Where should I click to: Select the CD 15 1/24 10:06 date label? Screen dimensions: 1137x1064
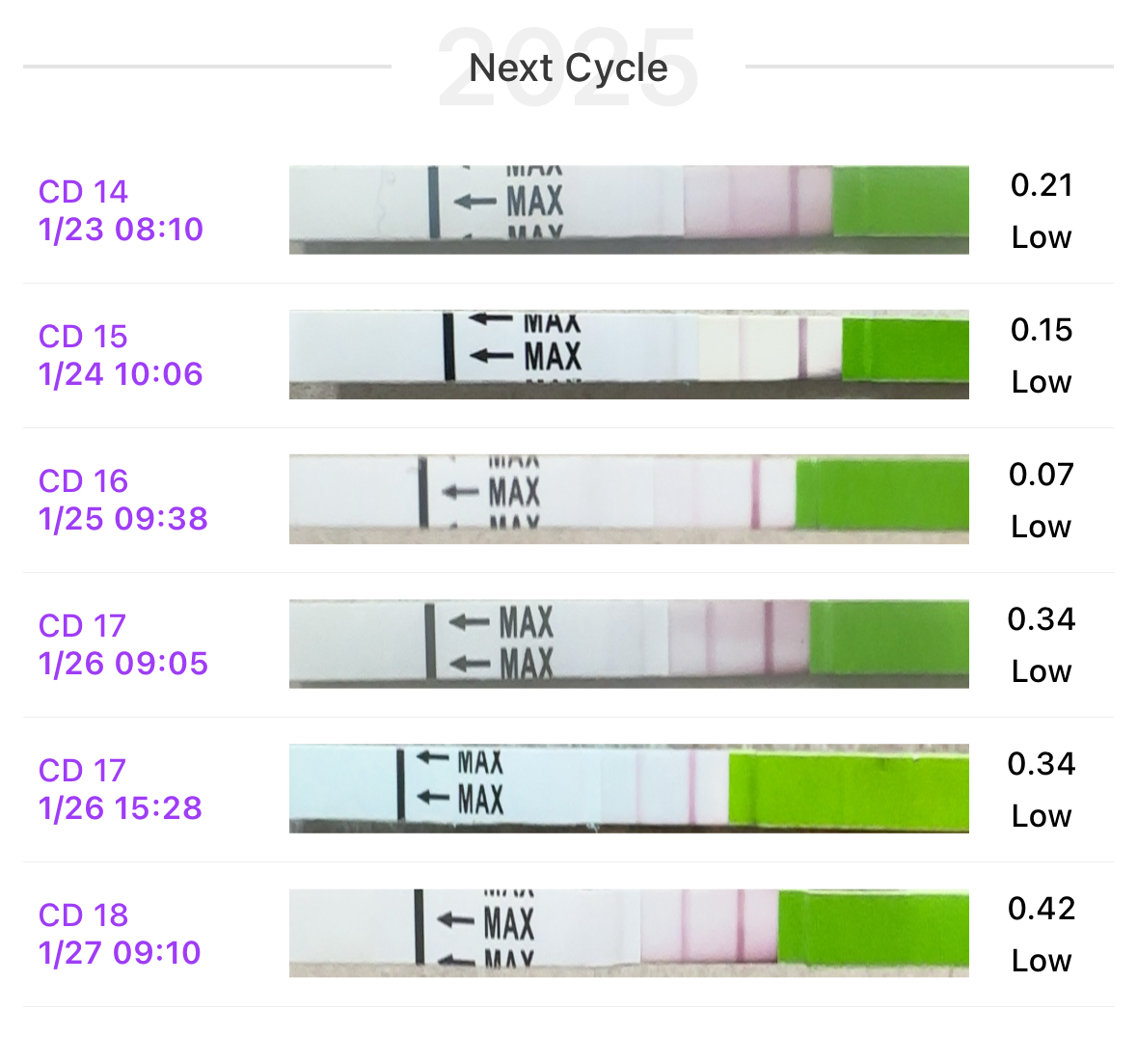point(121,355)
